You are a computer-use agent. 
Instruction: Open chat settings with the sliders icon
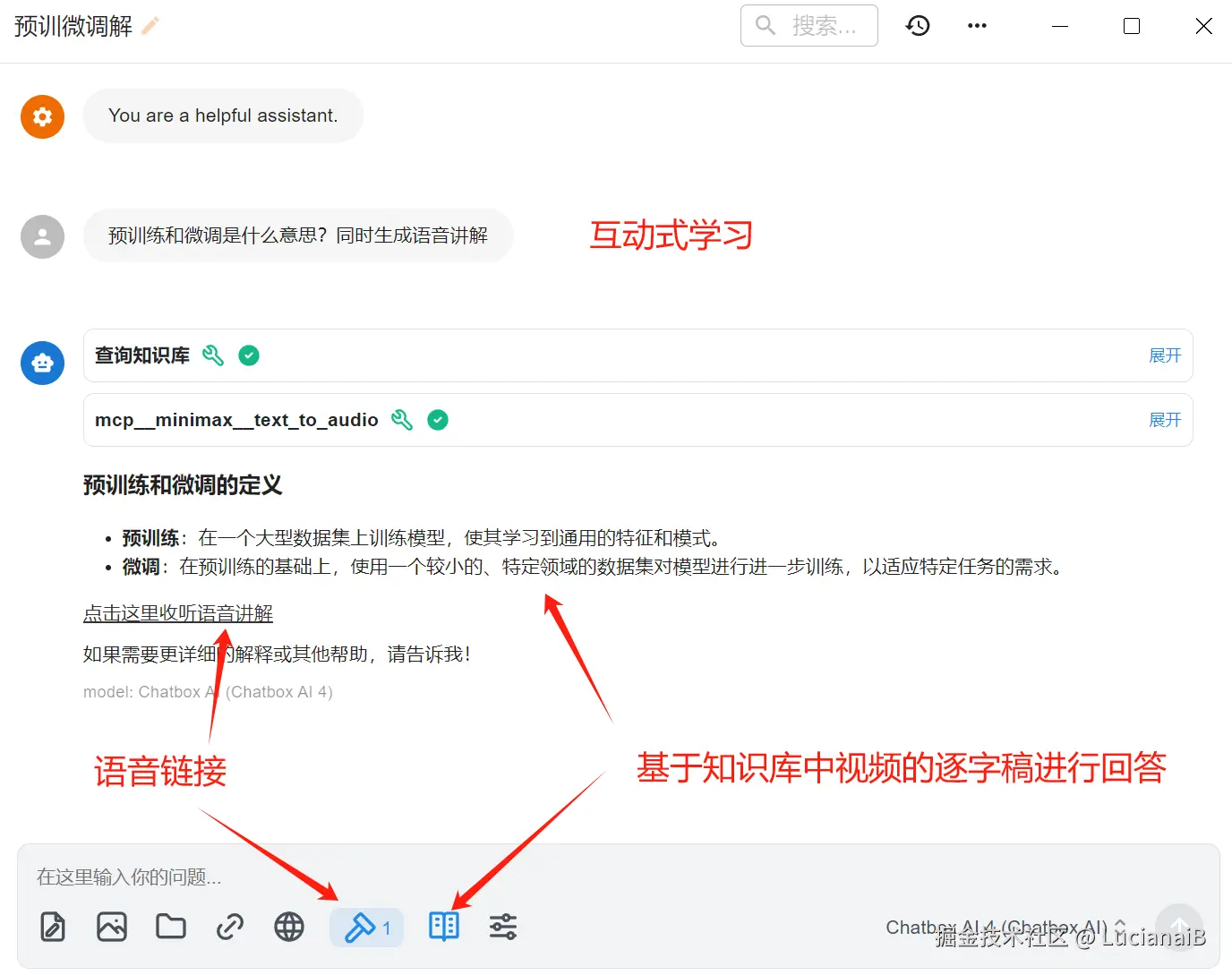pyautogui.click(x=502, y=928)
